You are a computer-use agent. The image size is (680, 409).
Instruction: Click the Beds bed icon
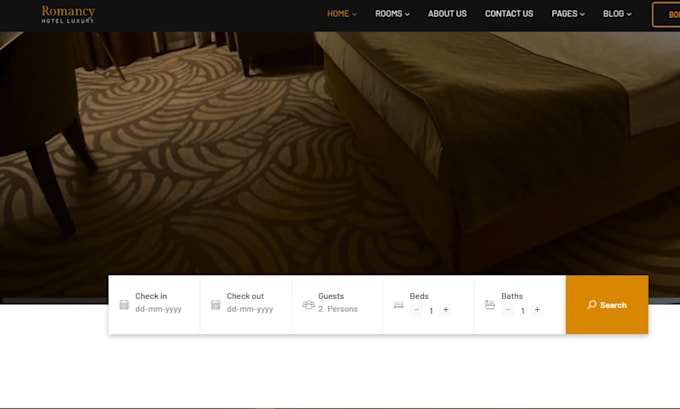399,305
